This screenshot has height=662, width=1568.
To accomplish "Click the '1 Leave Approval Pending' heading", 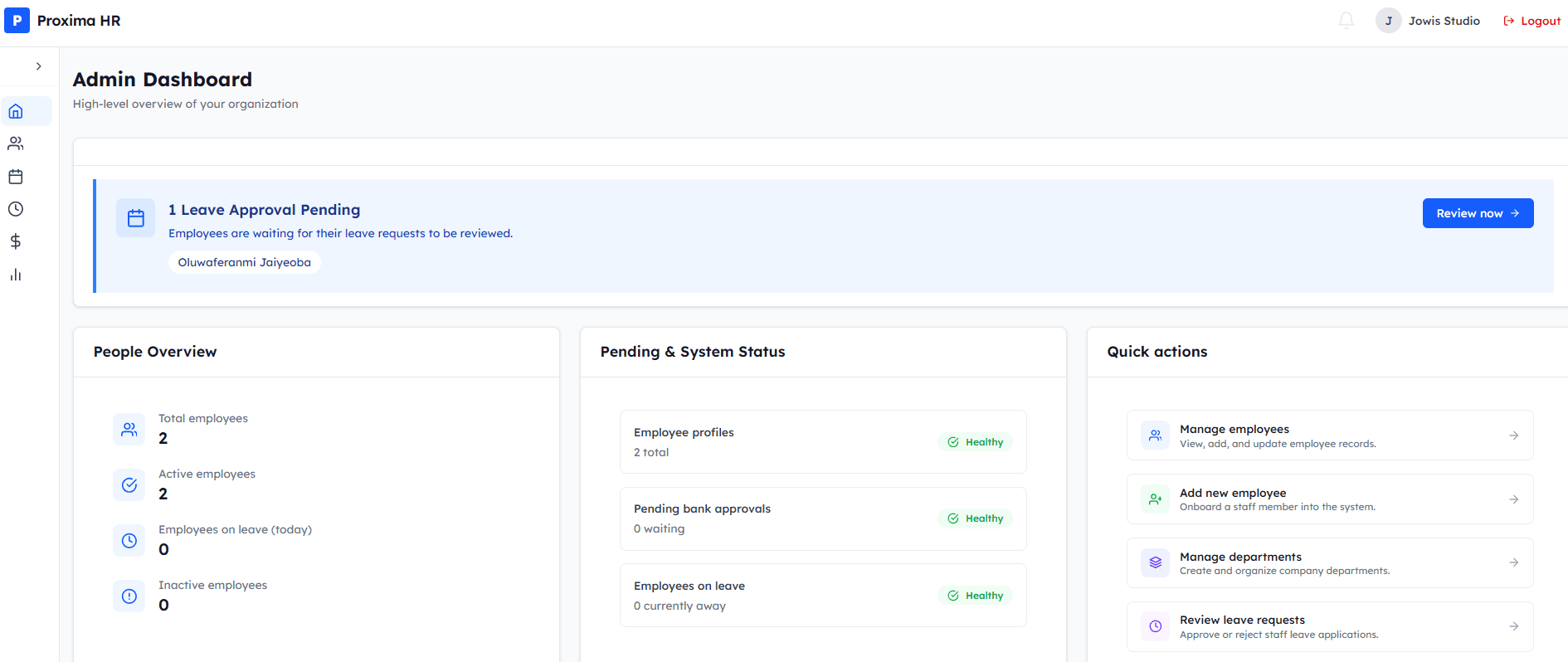I will pos(265,210).
